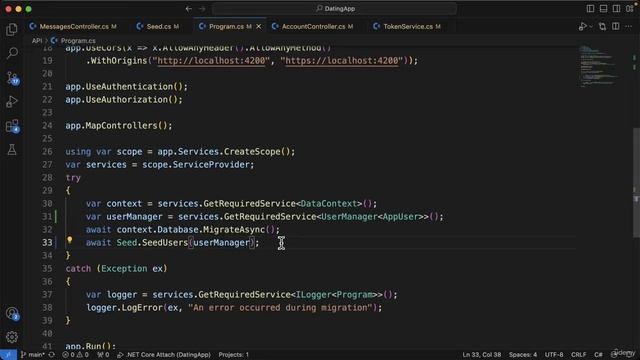Viewport: 640px width, 360px height.
Task: Click MigrateAsync on line 32
Action: pos(234,229)
